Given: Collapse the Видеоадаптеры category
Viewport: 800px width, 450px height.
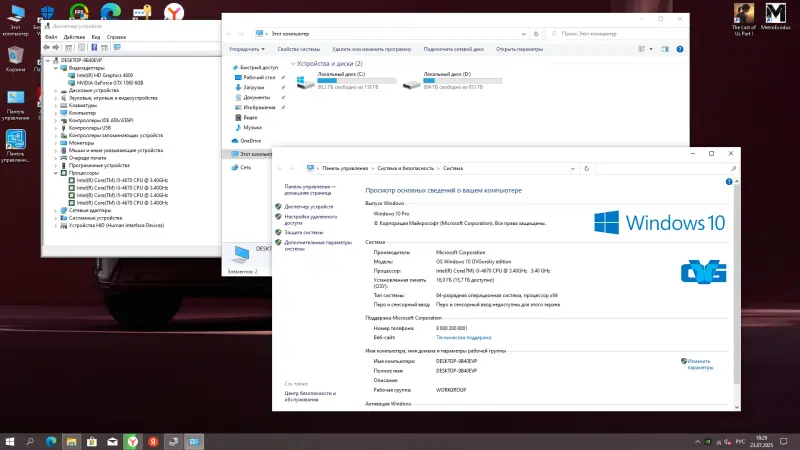Looking at the screenshot, I should click(x=56, y=68).
